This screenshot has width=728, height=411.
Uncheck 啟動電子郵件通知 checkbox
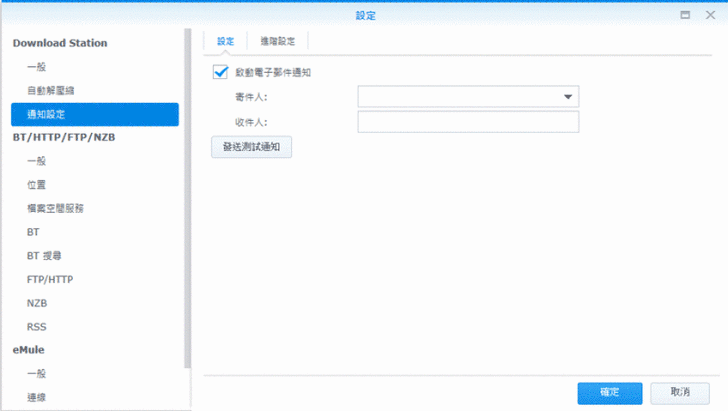(221, 72)
